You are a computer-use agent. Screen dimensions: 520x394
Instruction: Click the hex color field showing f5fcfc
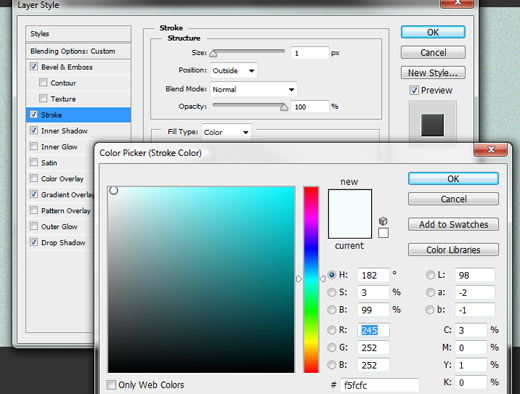click(x=379, y=385)
